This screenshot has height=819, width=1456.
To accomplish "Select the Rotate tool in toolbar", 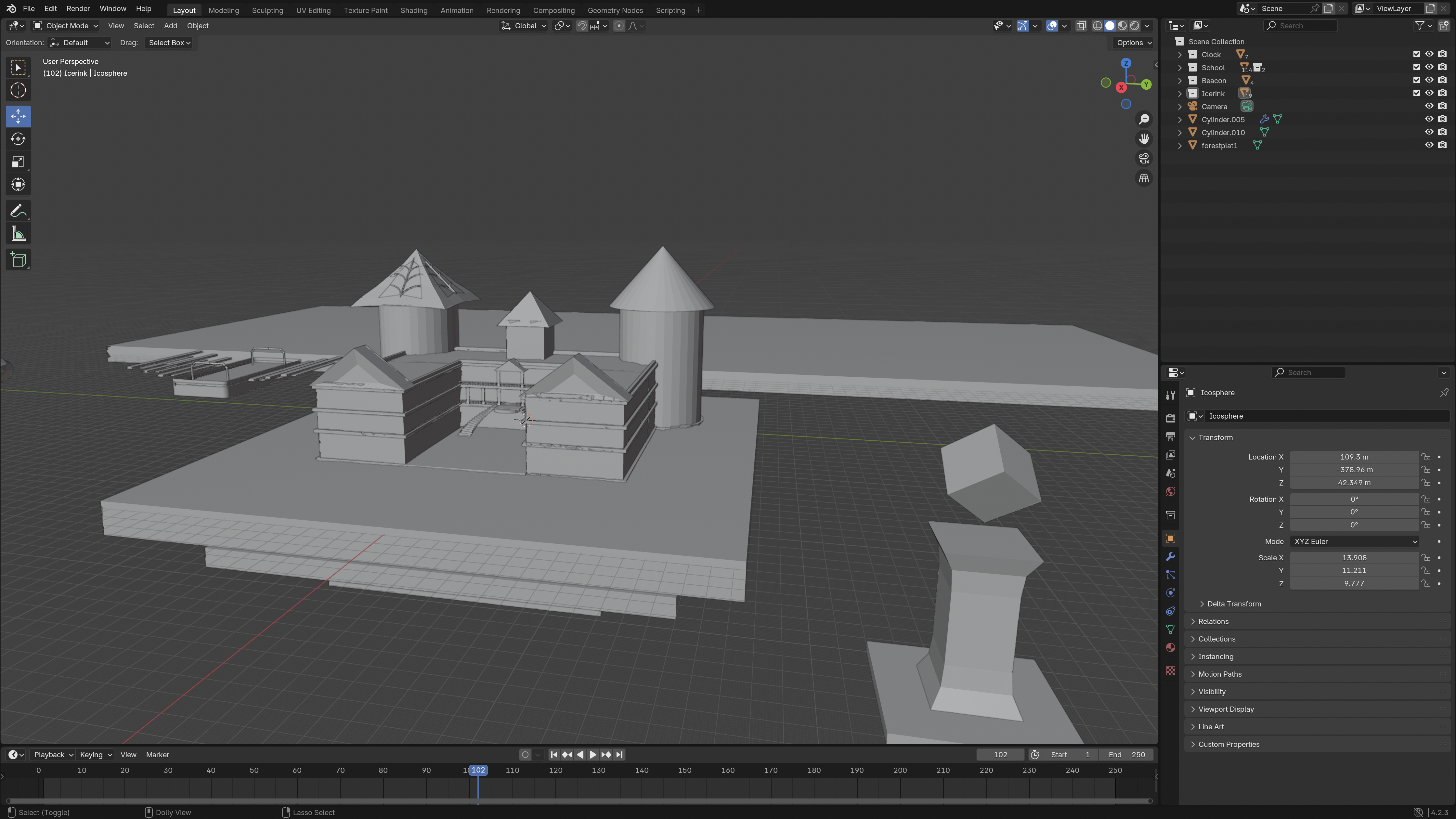I will pos(18,139).
